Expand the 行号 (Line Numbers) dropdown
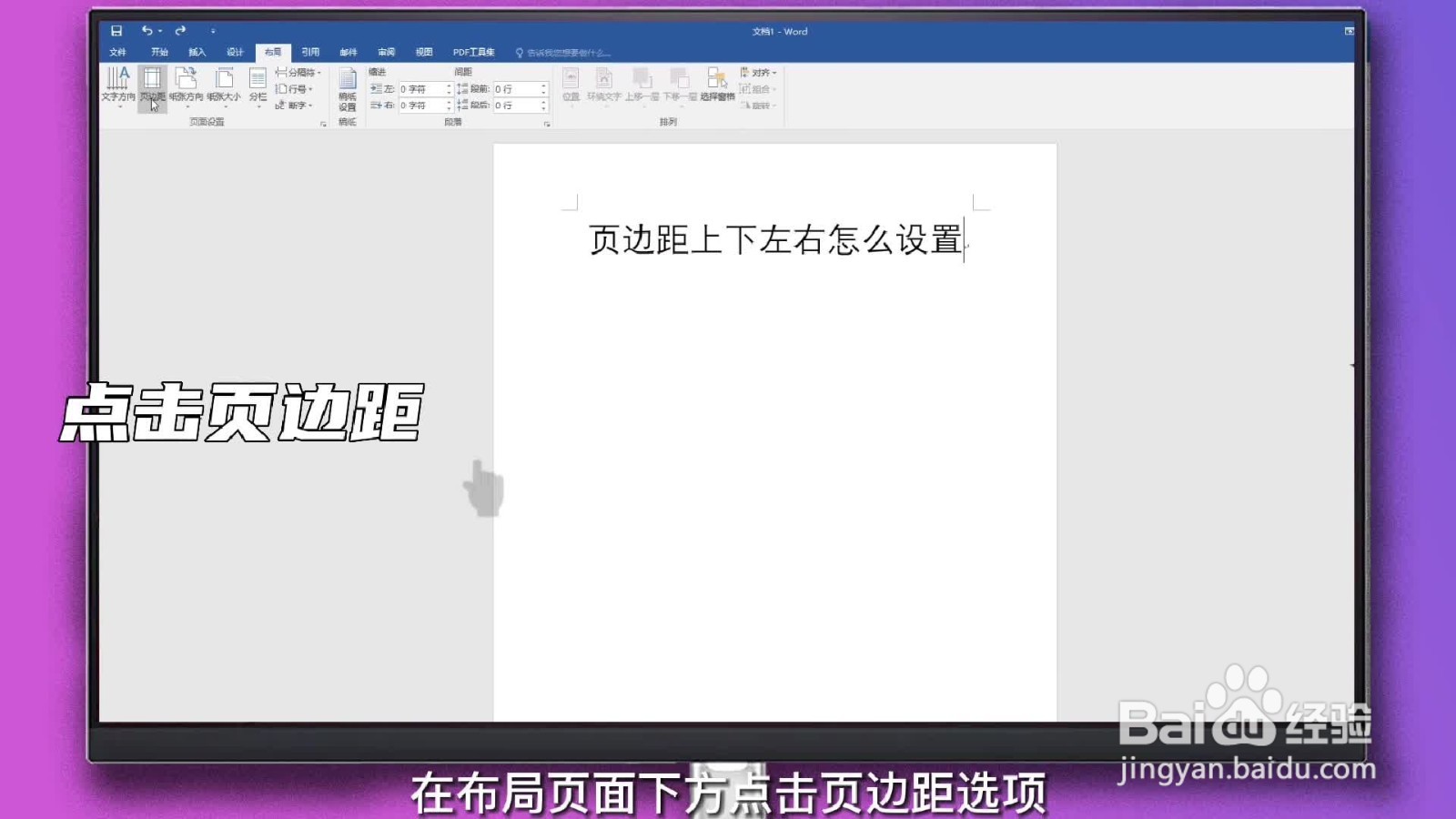This screenshot has height=819, width=1456. tap(297, 89)
